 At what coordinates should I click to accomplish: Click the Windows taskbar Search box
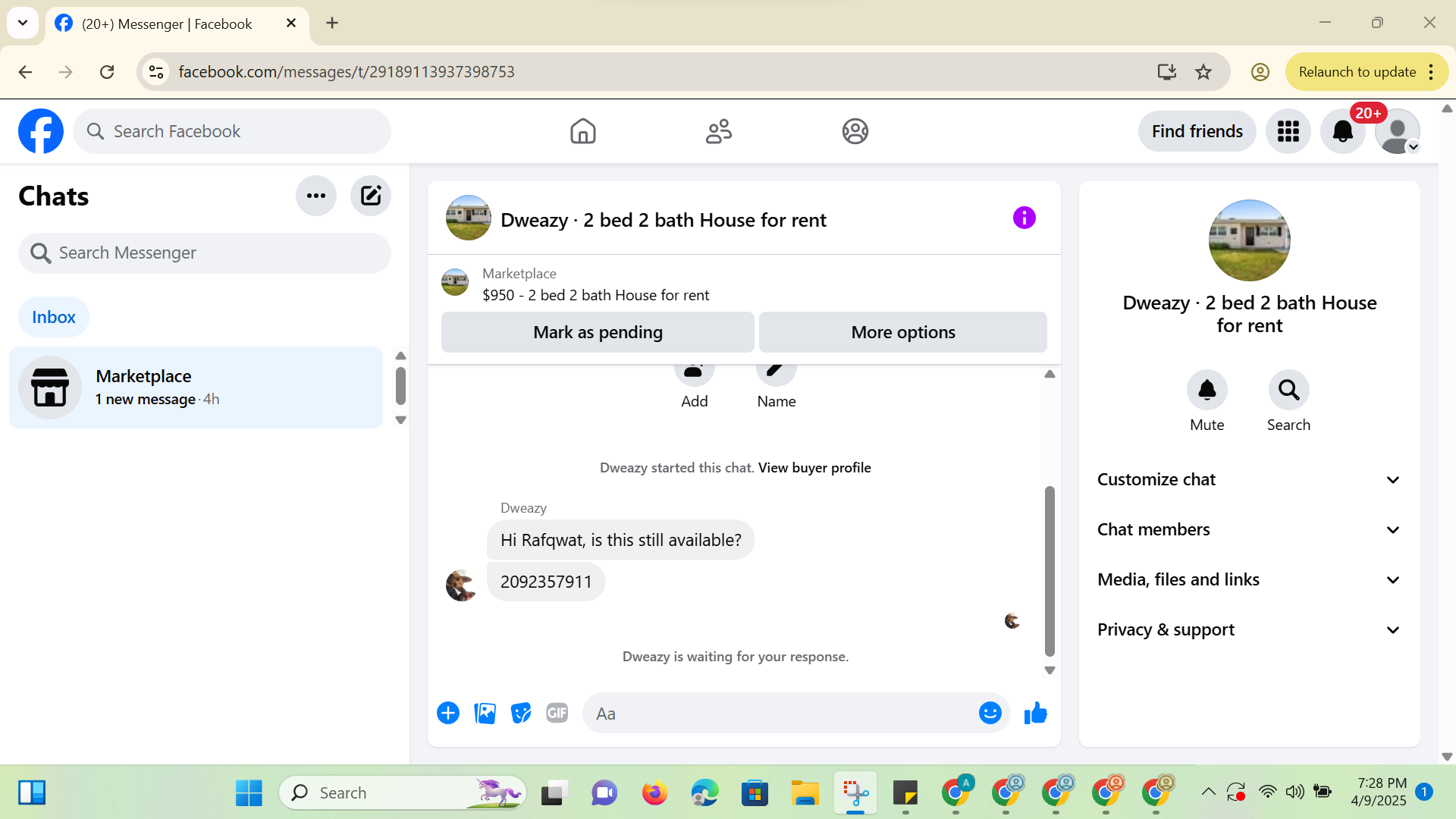[403, 793]
